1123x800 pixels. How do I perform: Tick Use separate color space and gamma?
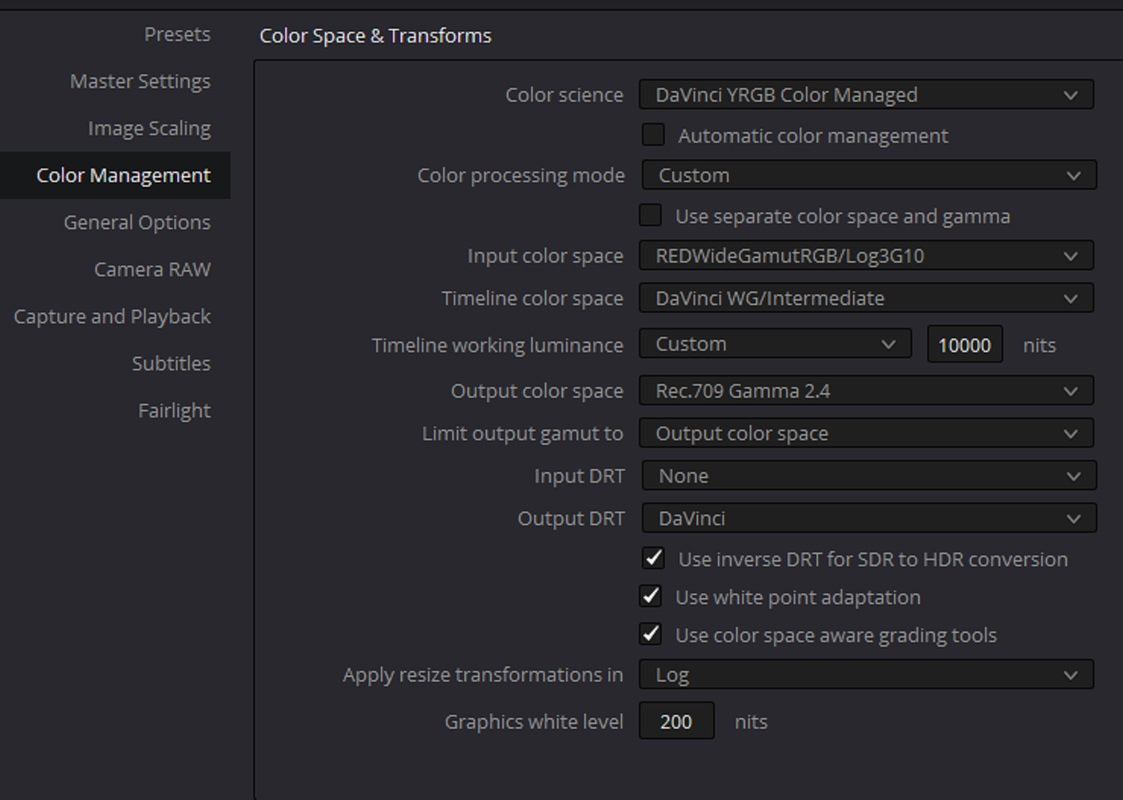[x=650, y=215]
